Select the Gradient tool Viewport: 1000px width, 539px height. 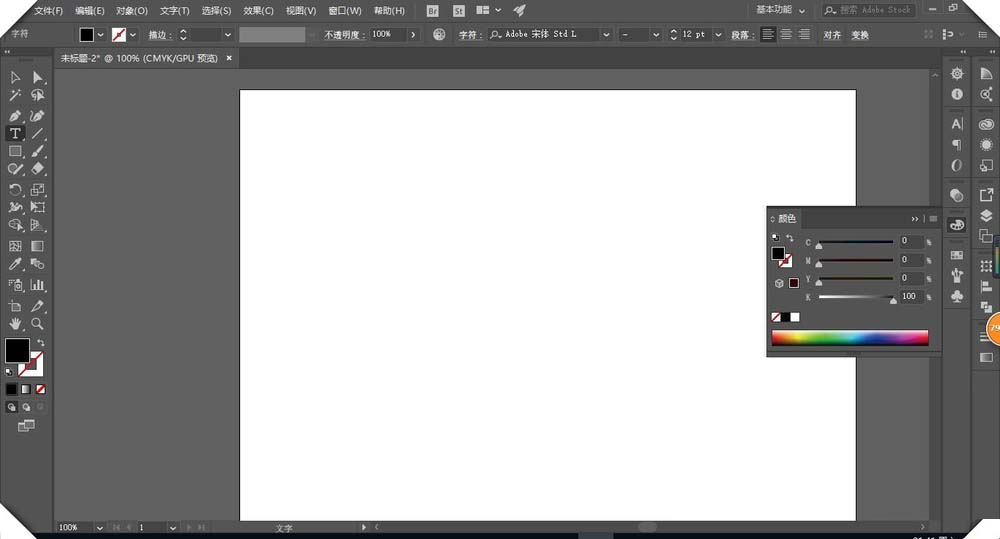click(38, 246)
